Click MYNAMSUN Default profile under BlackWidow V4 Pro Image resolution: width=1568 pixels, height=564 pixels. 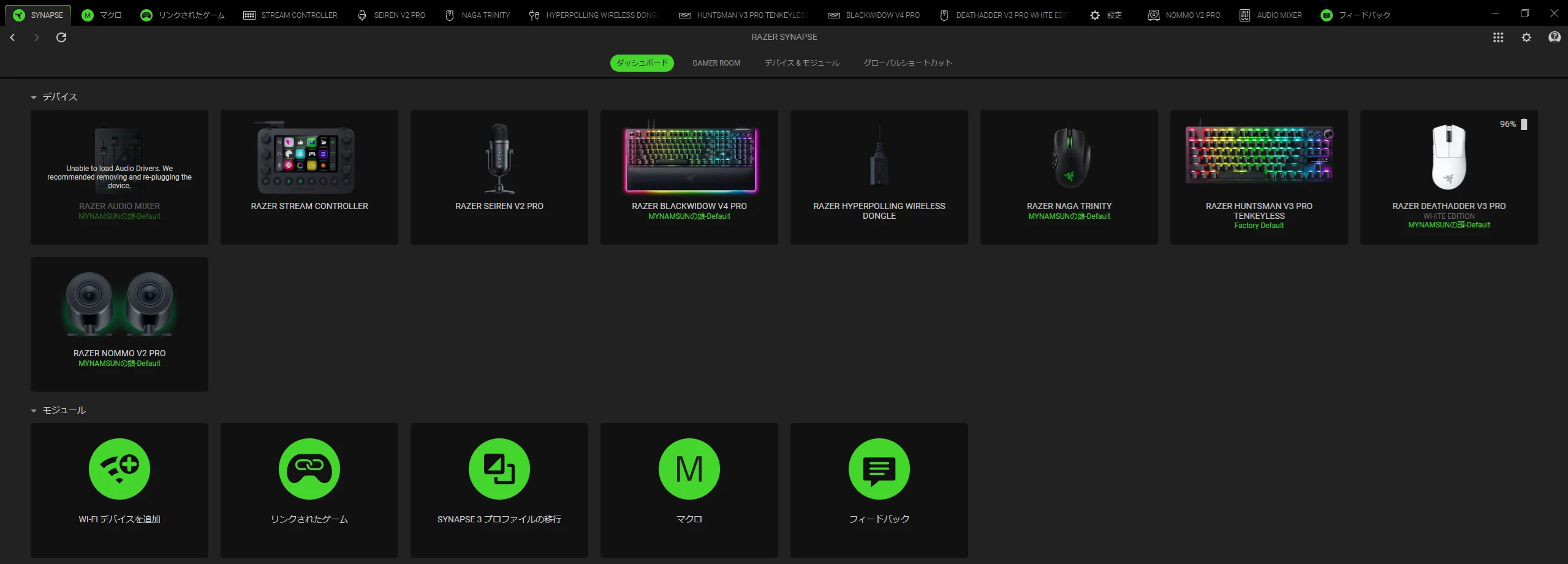tap(689, 216)
